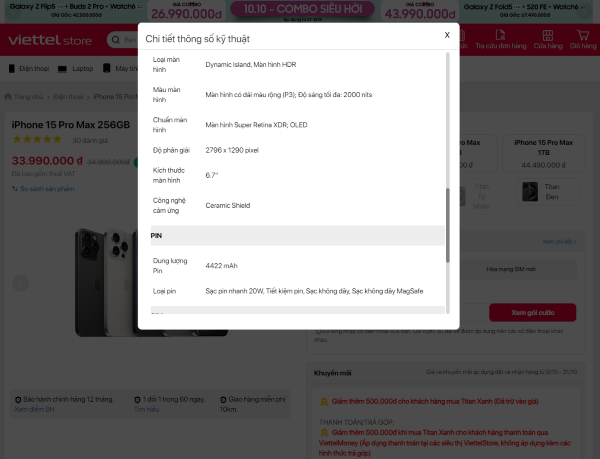This screenshot has height=459, width=600.
Task: Close the technical specifications dialog
Action: tap(447, 35)
